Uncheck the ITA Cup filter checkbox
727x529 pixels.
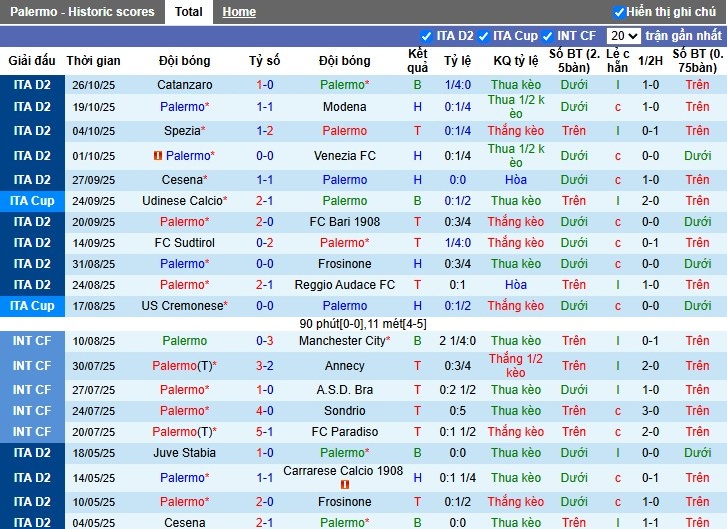tap(483, 36)
